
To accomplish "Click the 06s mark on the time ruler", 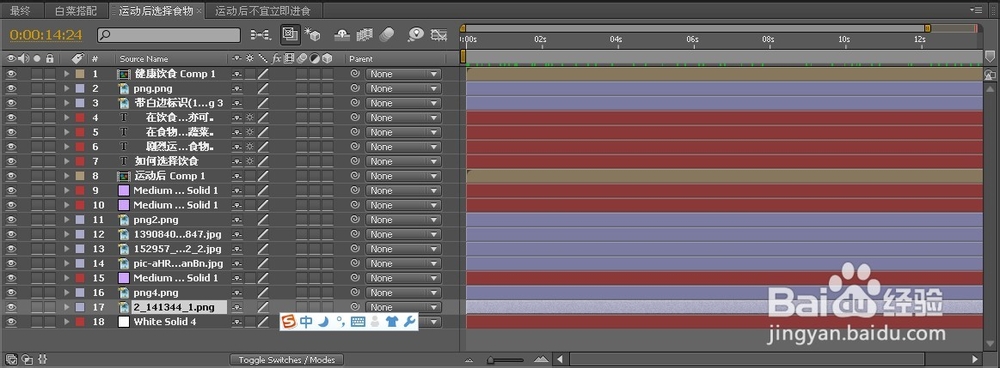I will click(693, 40).
